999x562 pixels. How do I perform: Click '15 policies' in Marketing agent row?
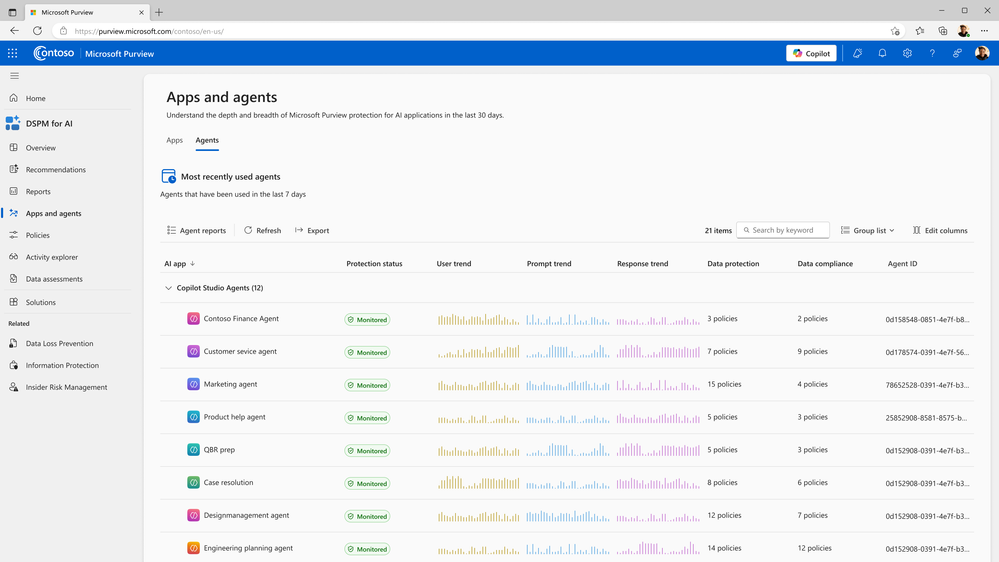[724, 384]
